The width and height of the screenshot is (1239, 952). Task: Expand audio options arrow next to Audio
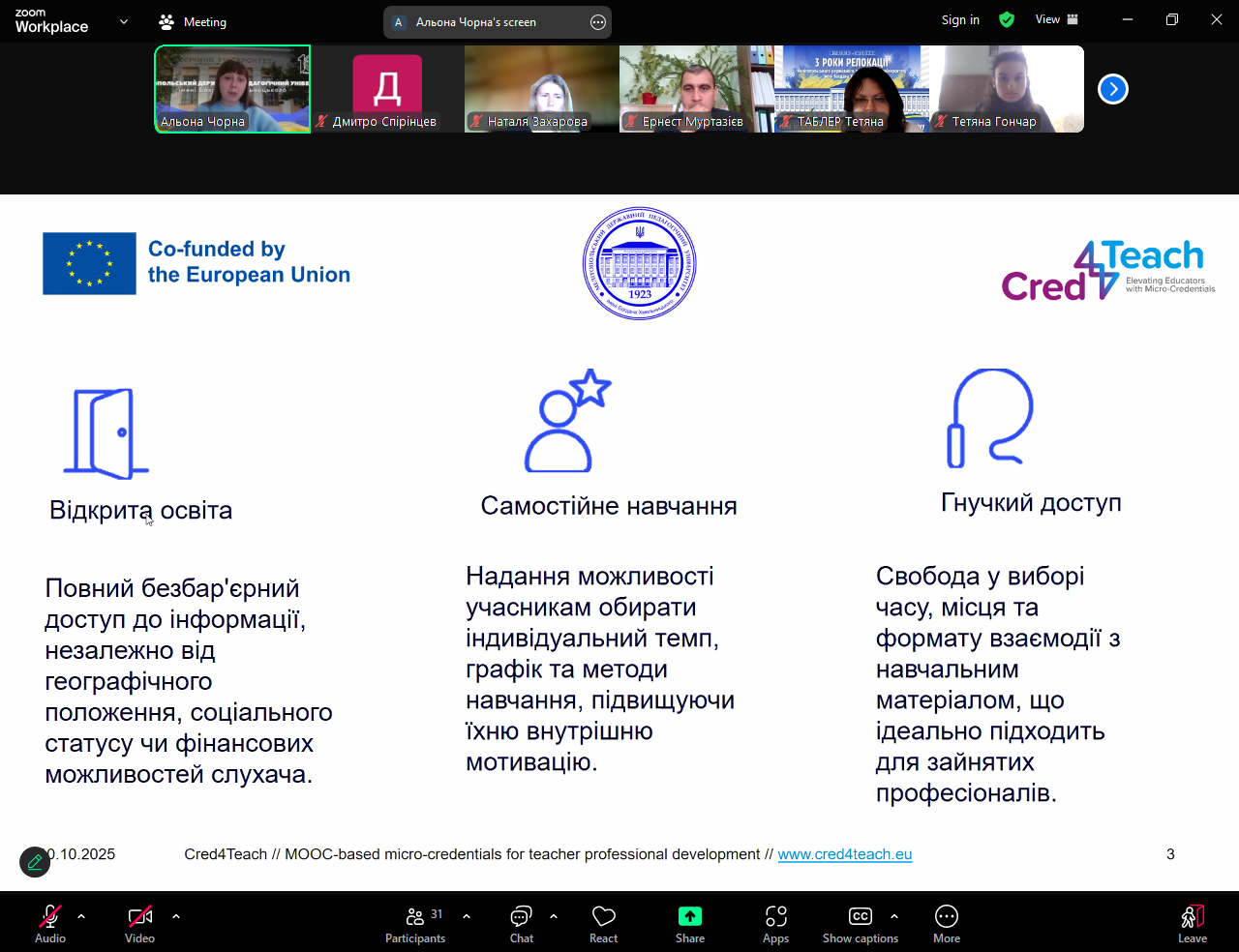click(x=81, y=915)
